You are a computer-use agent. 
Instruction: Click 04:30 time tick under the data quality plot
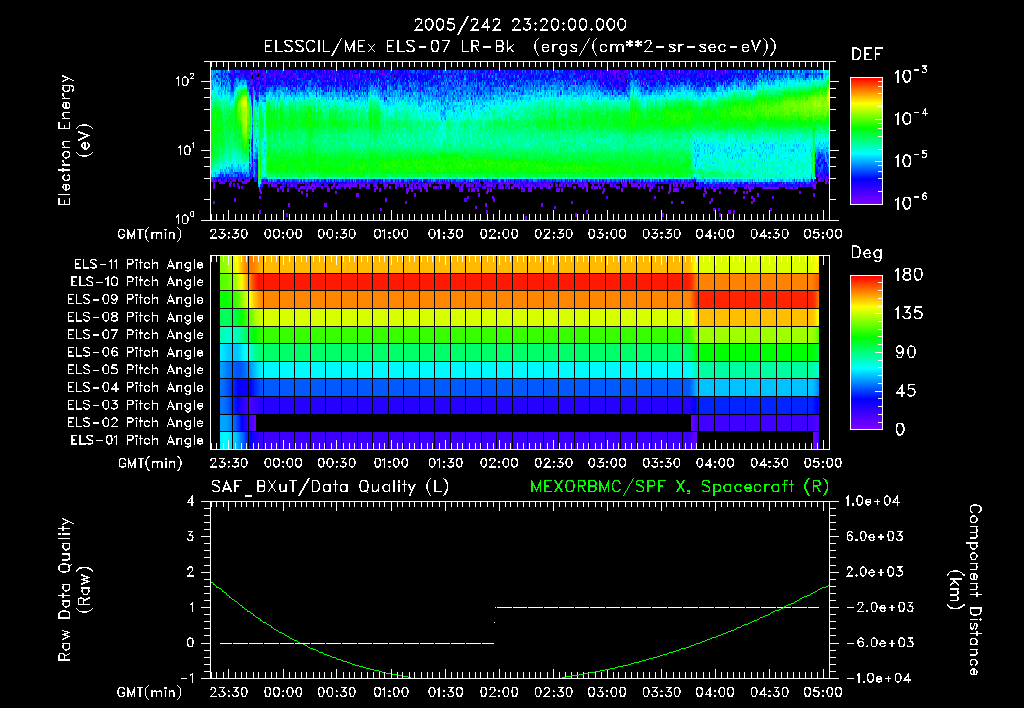coord(769,692)
